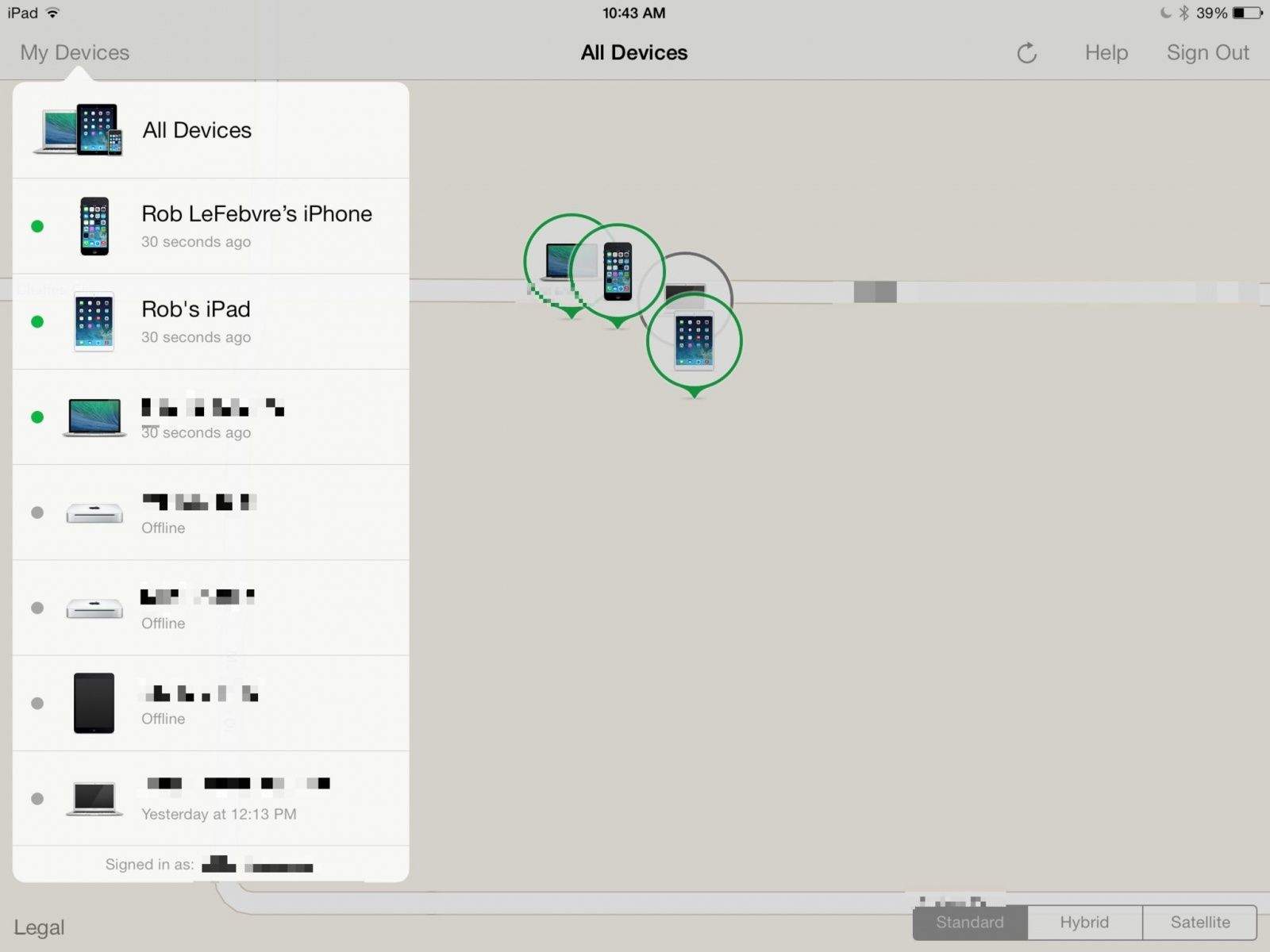Switch map to Satellite view
1270x952 pixels.
[1200, 923]
